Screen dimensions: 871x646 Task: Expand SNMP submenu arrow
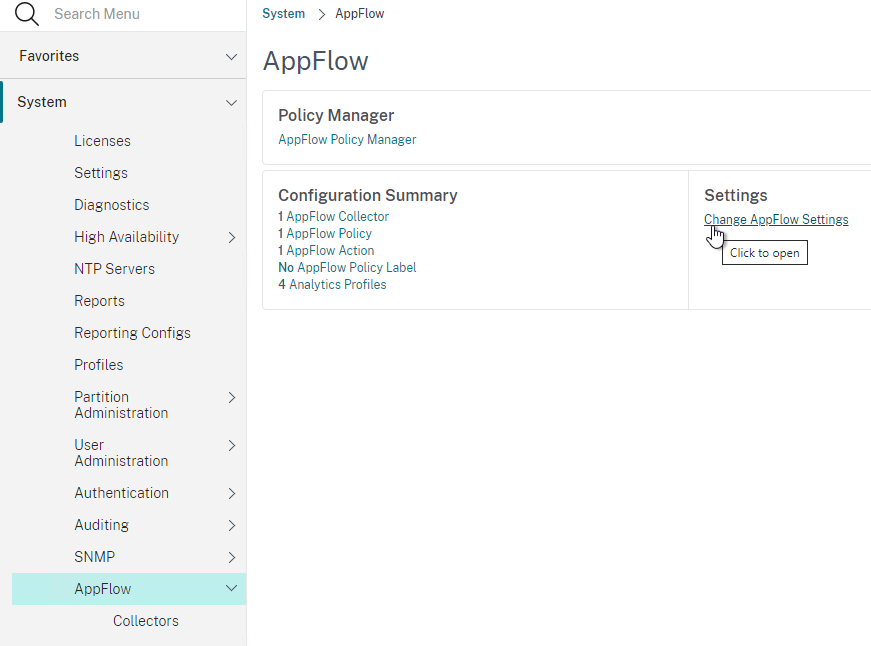point(232,557)
